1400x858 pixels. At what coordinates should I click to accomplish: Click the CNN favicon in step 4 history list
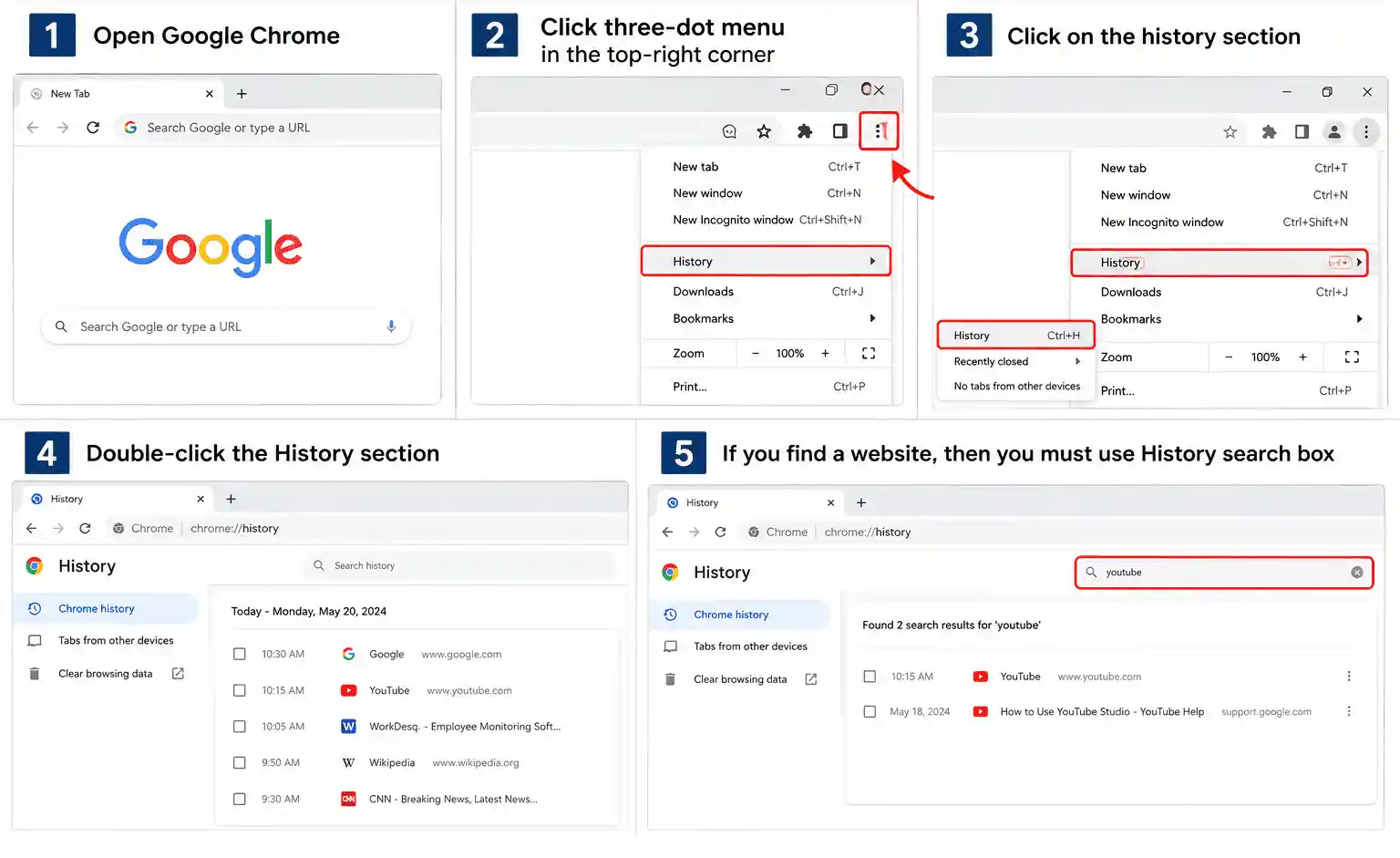click(x=348, y=799)
